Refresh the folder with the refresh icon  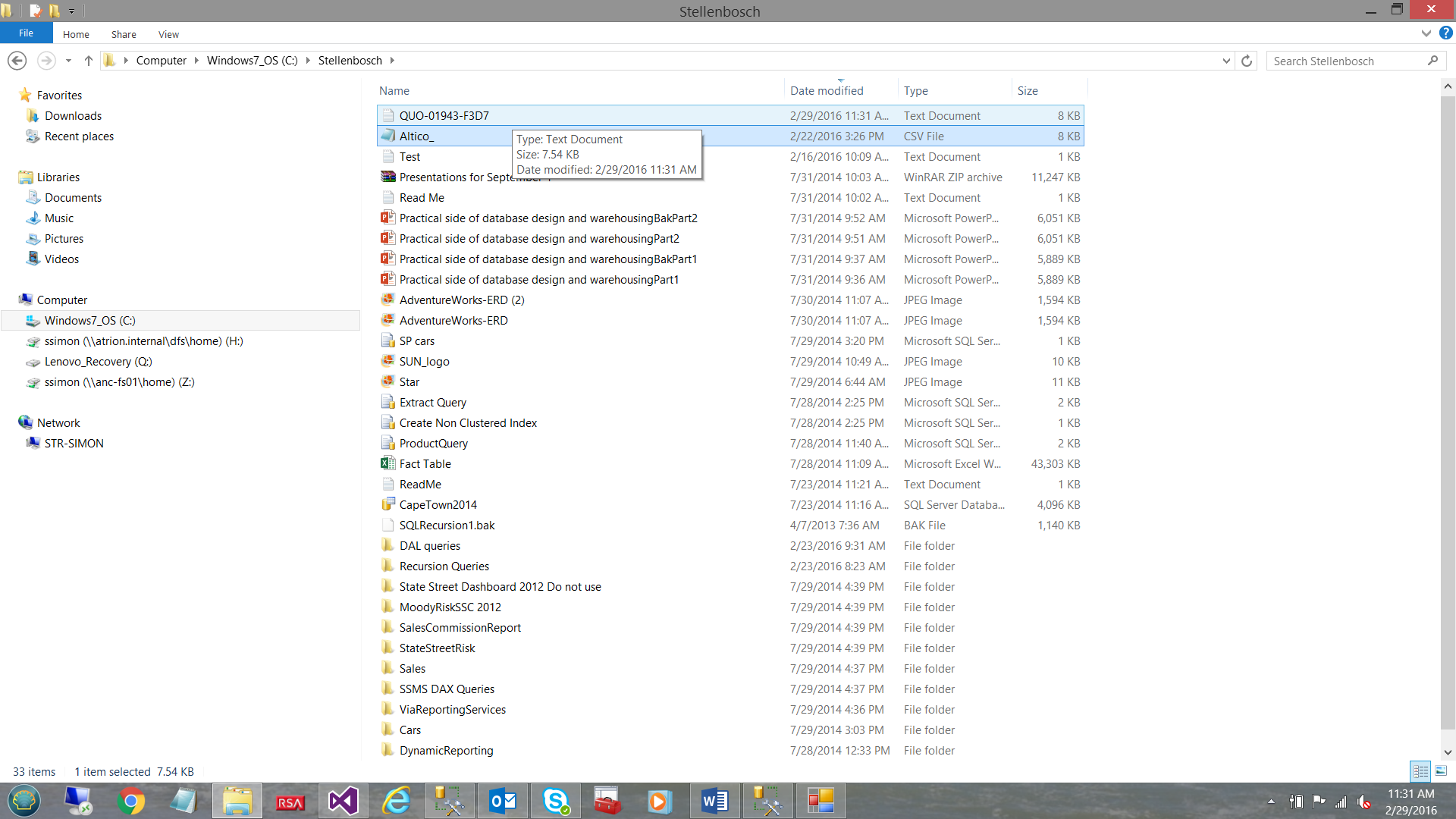[x=1247, y=60]
